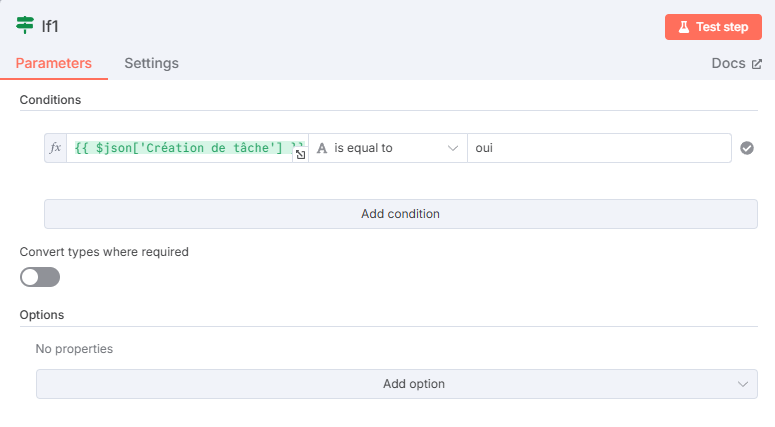Click the operator dropdown chevron arrow
Viewport: 775px width, 427px height.
point(453,148)
